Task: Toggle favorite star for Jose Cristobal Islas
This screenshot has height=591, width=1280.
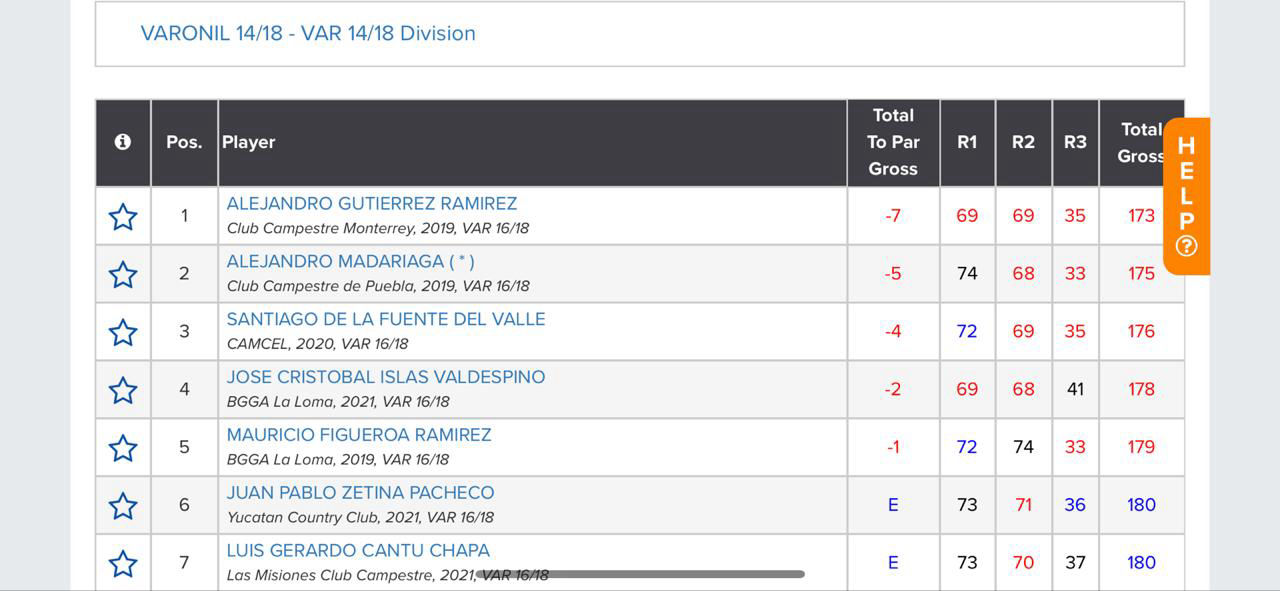Action: click(123, 390)
